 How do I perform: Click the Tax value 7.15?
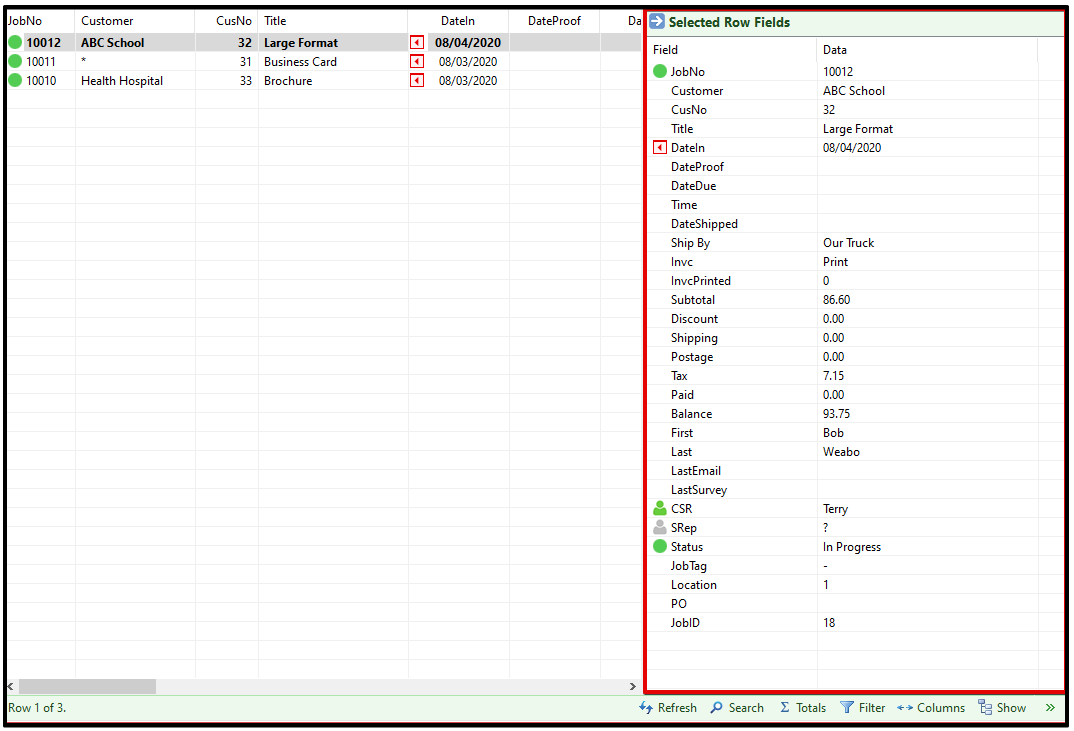coord(833,375)
